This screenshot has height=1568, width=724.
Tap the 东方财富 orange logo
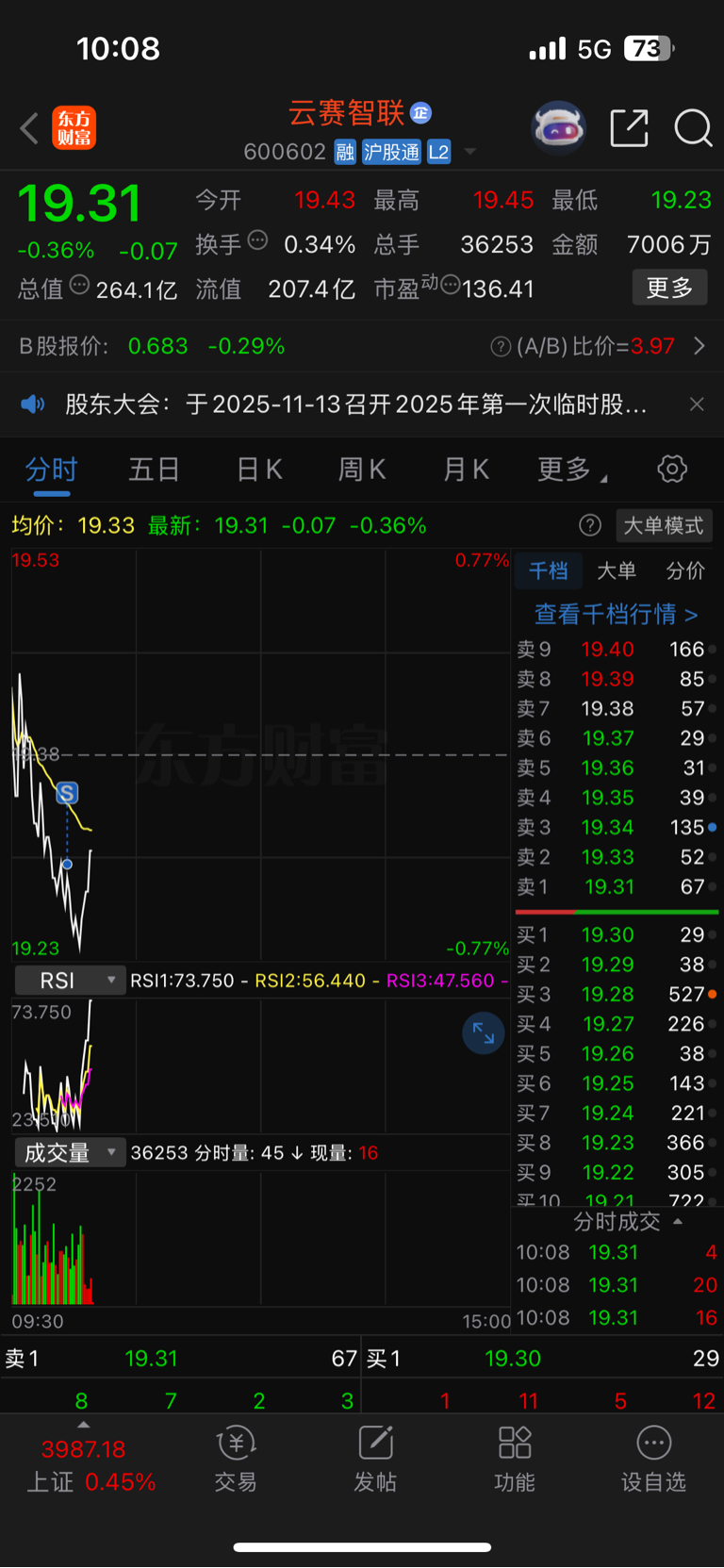(x=74, y=128)
